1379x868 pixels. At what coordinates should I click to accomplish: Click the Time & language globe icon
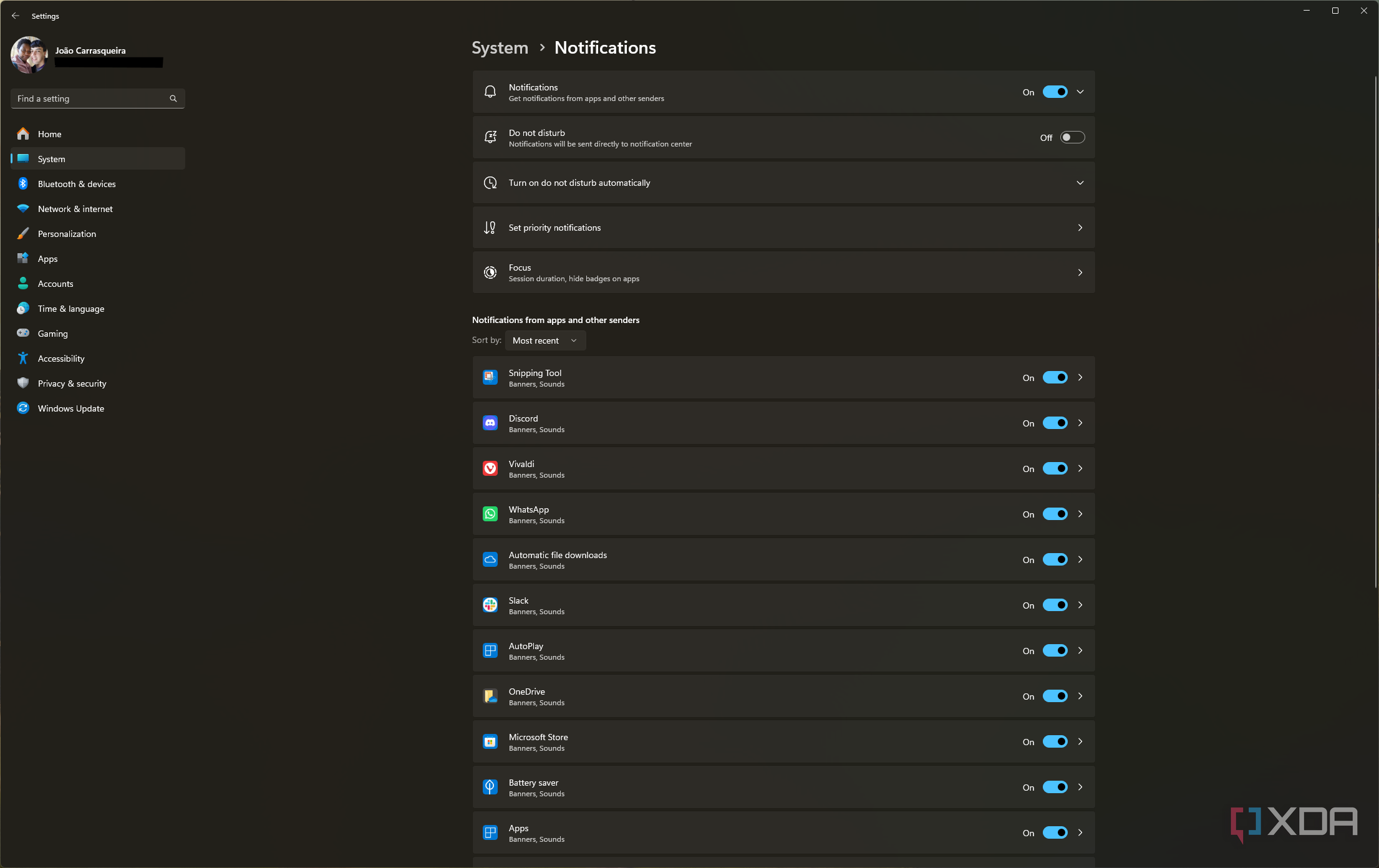23,308
